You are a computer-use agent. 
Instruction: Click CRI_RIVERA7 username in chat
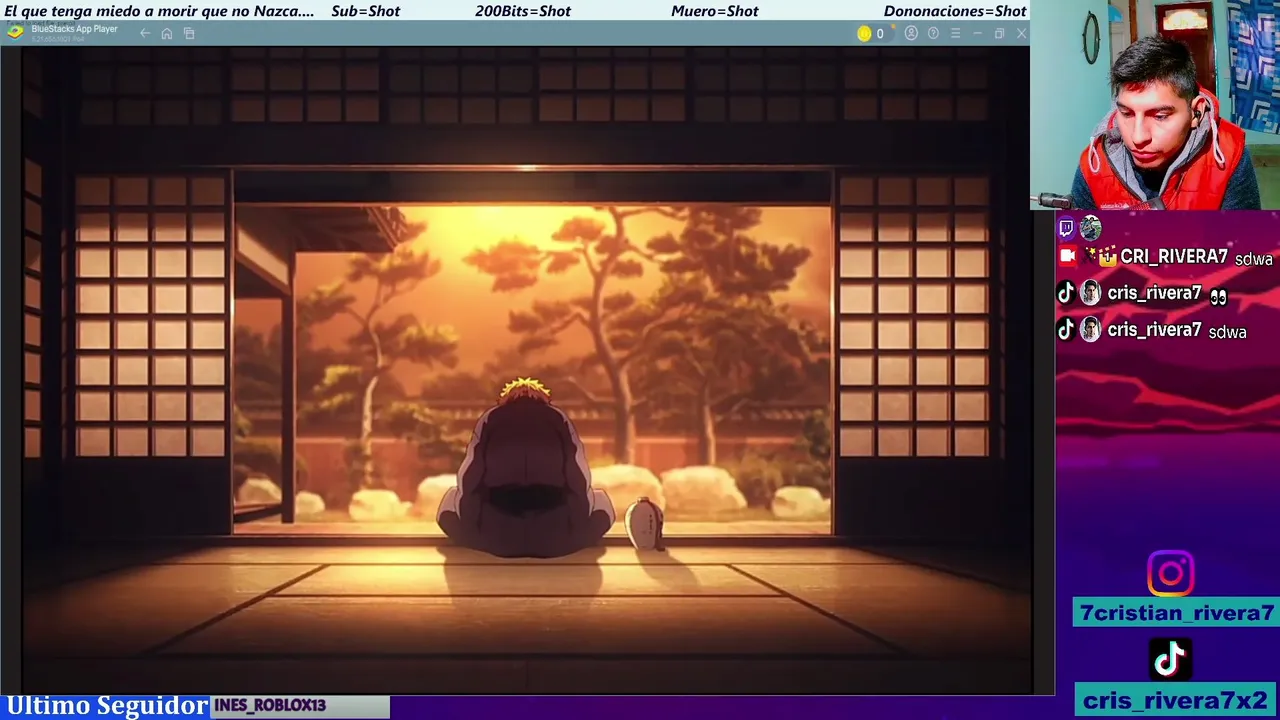pos(1174,257)
